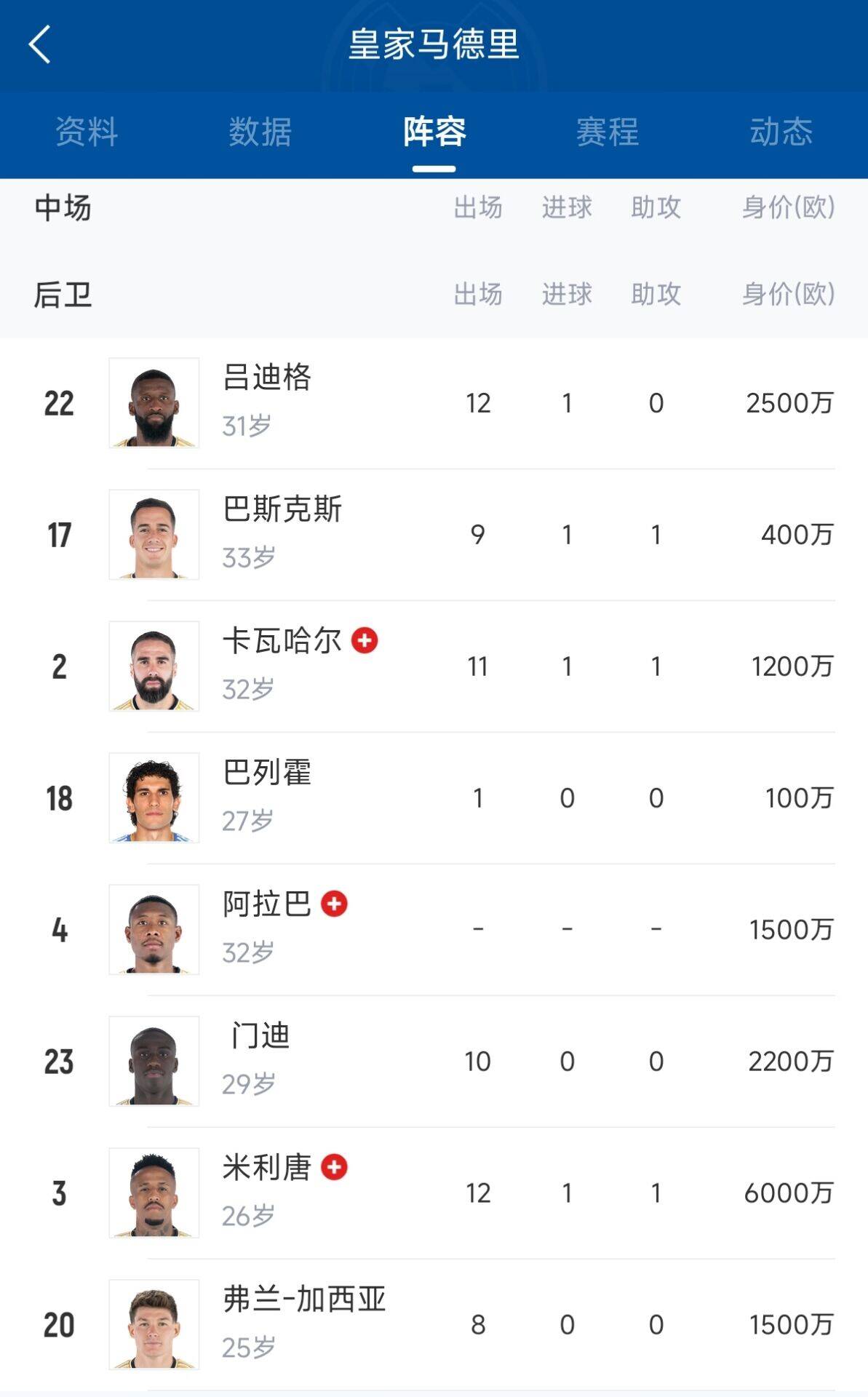Open player name 吕迪格
Viewport: 868px width, 1397px height.
pos(267,378)
